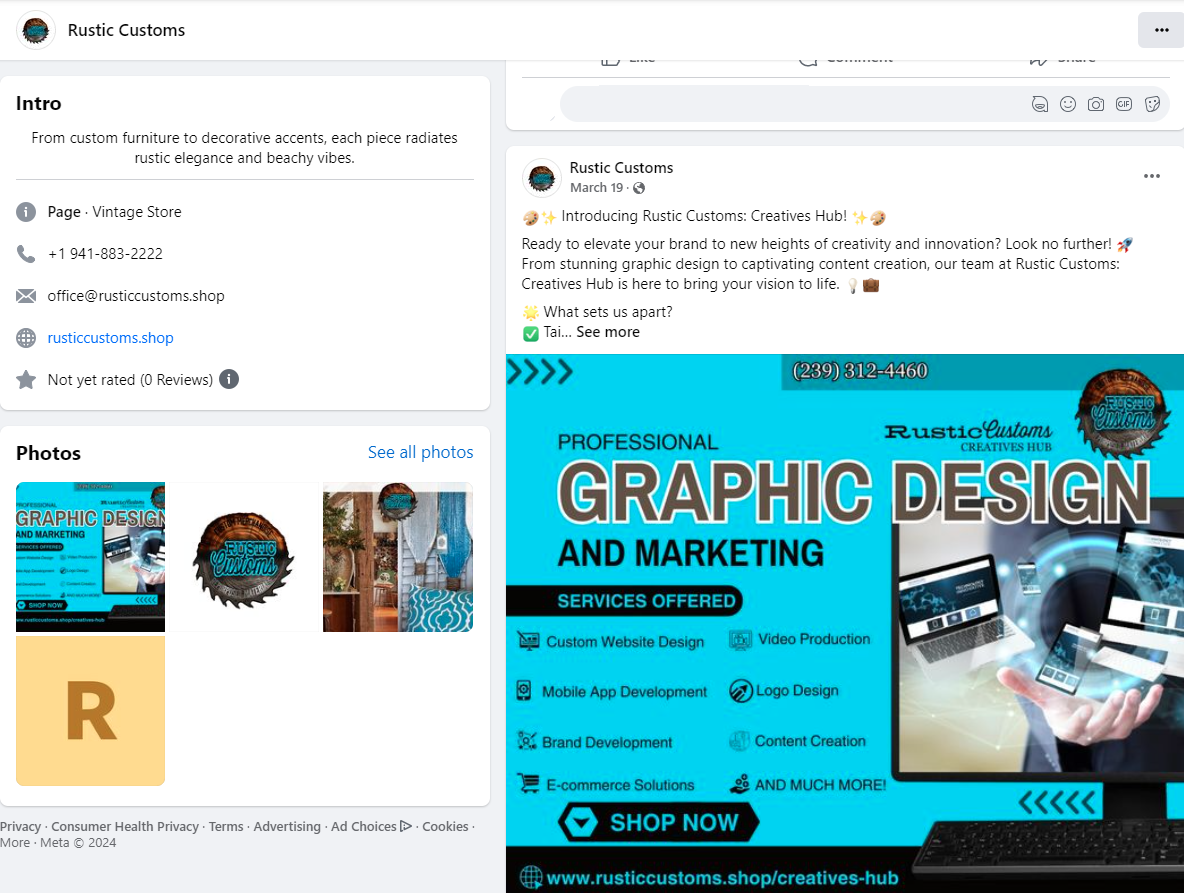Screen dimensions: 1184x893
Task: Open the sticker picker in comment box
Action: point(1152,104)
